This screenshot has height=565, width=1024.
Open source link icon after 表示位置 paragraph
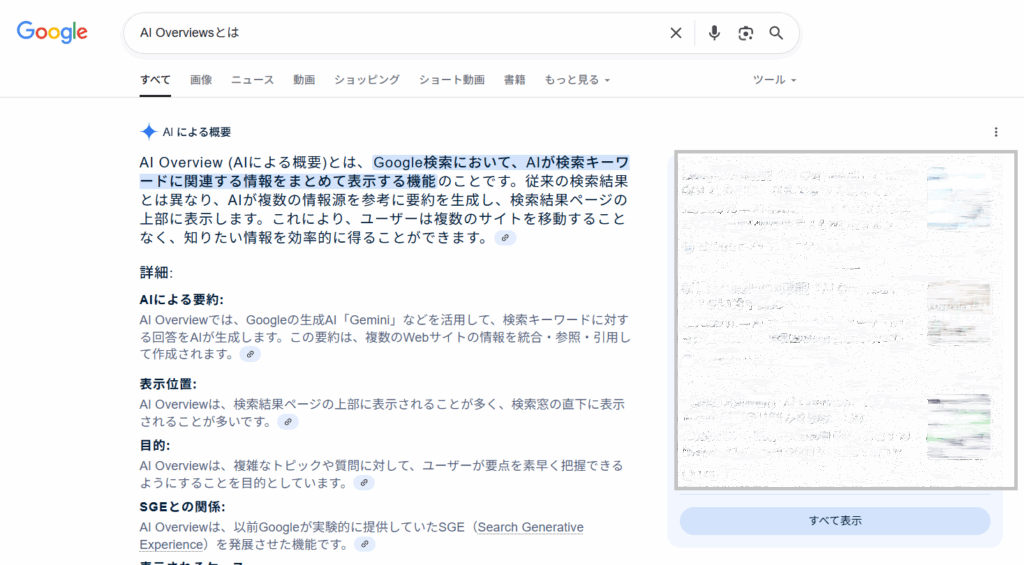[x=288, y=422]
